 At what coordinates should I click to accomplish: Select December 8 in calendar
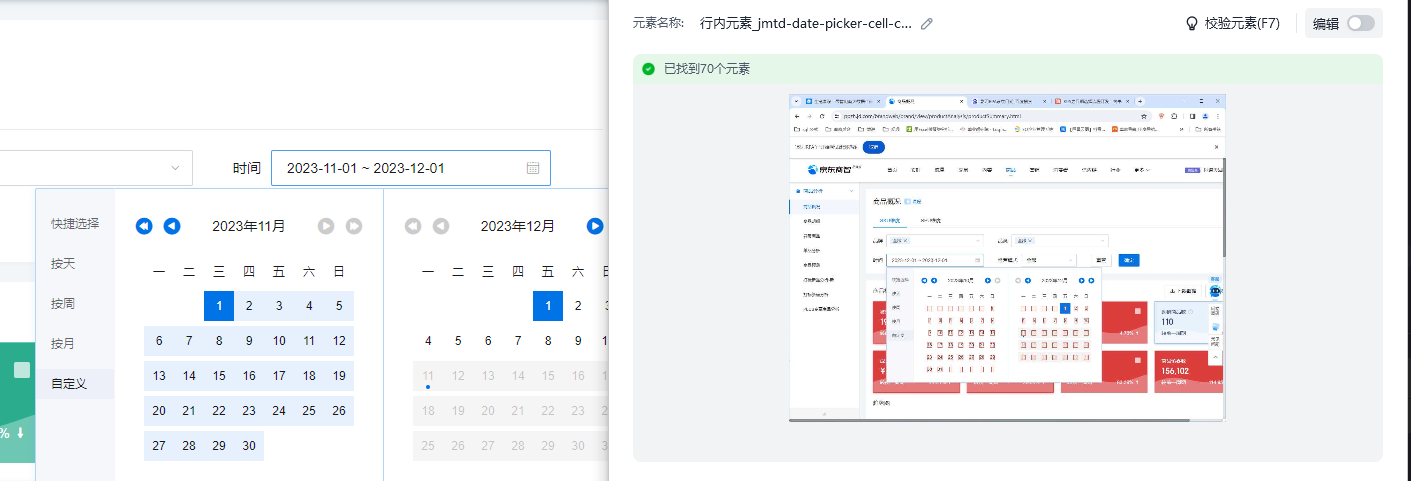pyautogui.click(x=548, y=341)
